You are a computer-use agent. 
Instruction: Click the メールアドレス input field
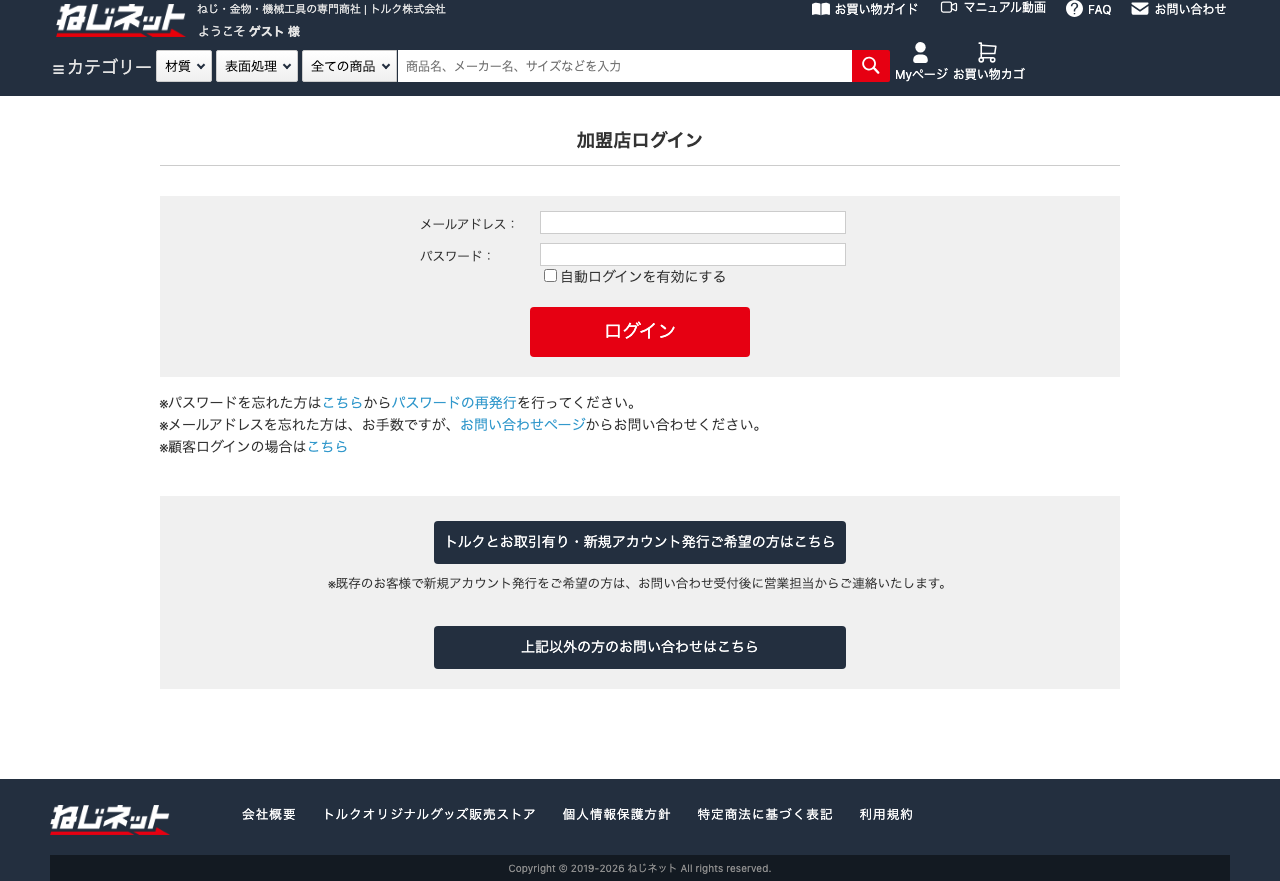click(x=692, y=222)
